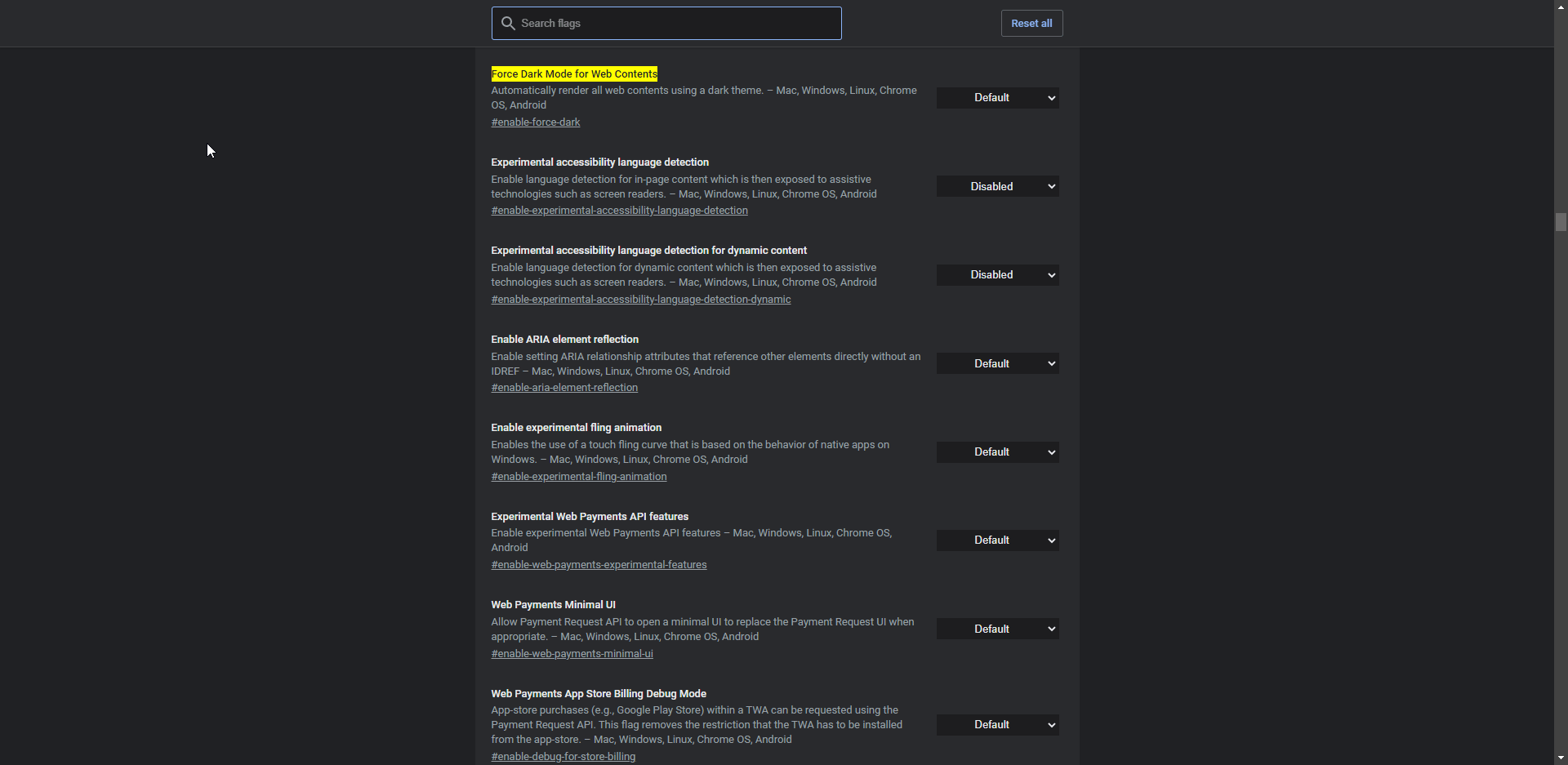Open dropdown for language detection for dynamic content

point(997,275)
